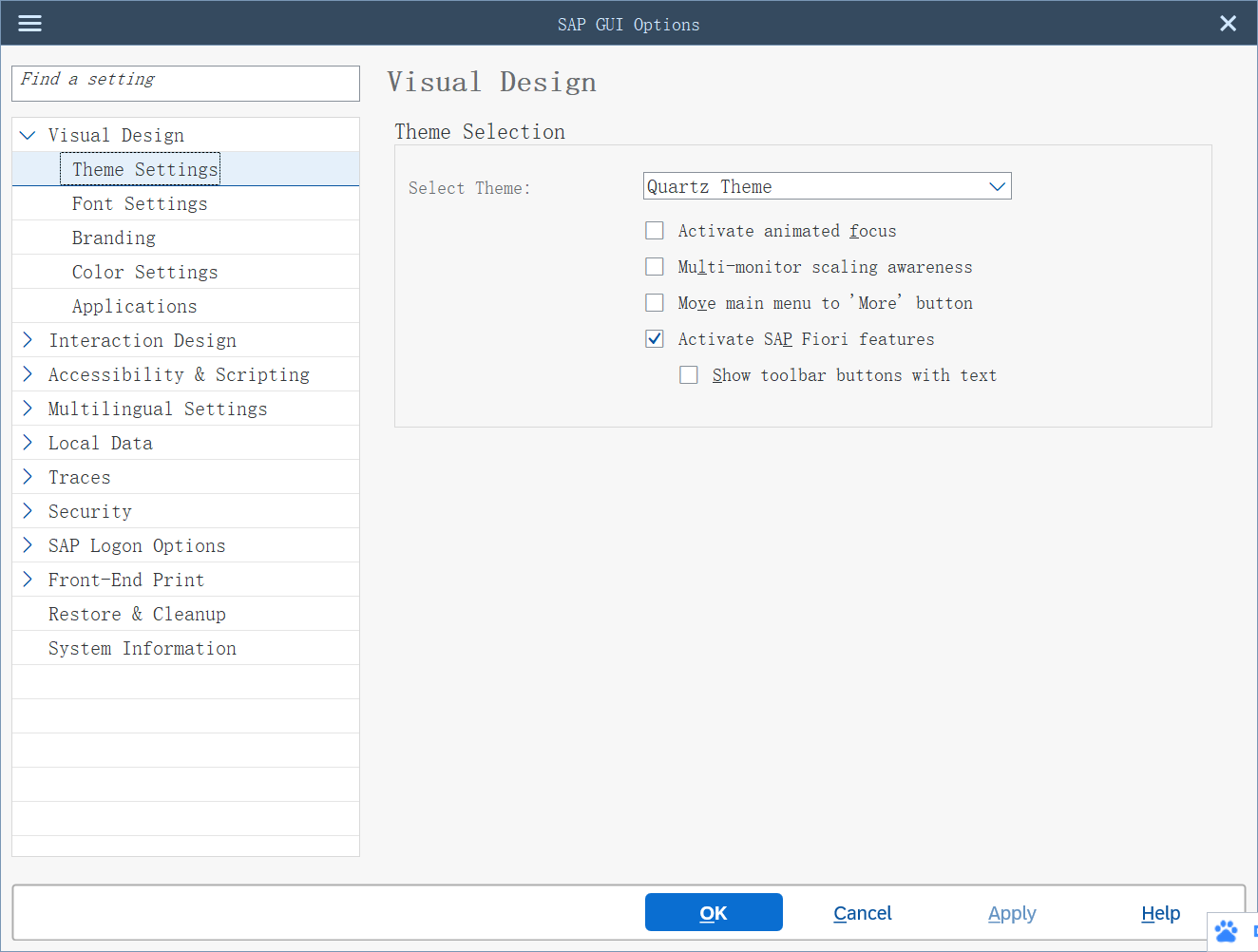
Task: Click the OK button
Action: point(714,912)
